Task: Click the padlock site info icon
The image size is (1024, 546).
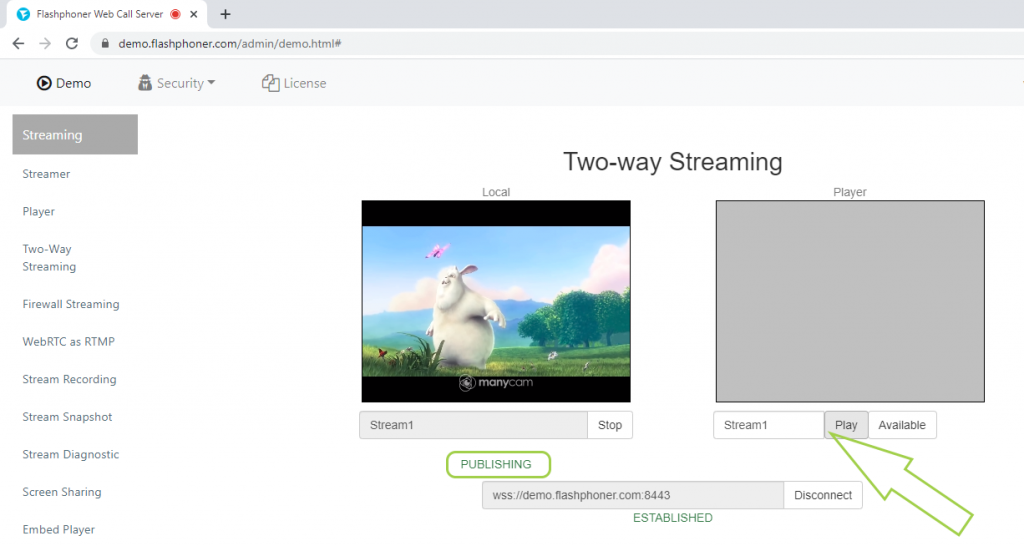Action: [x=104, y=44]
